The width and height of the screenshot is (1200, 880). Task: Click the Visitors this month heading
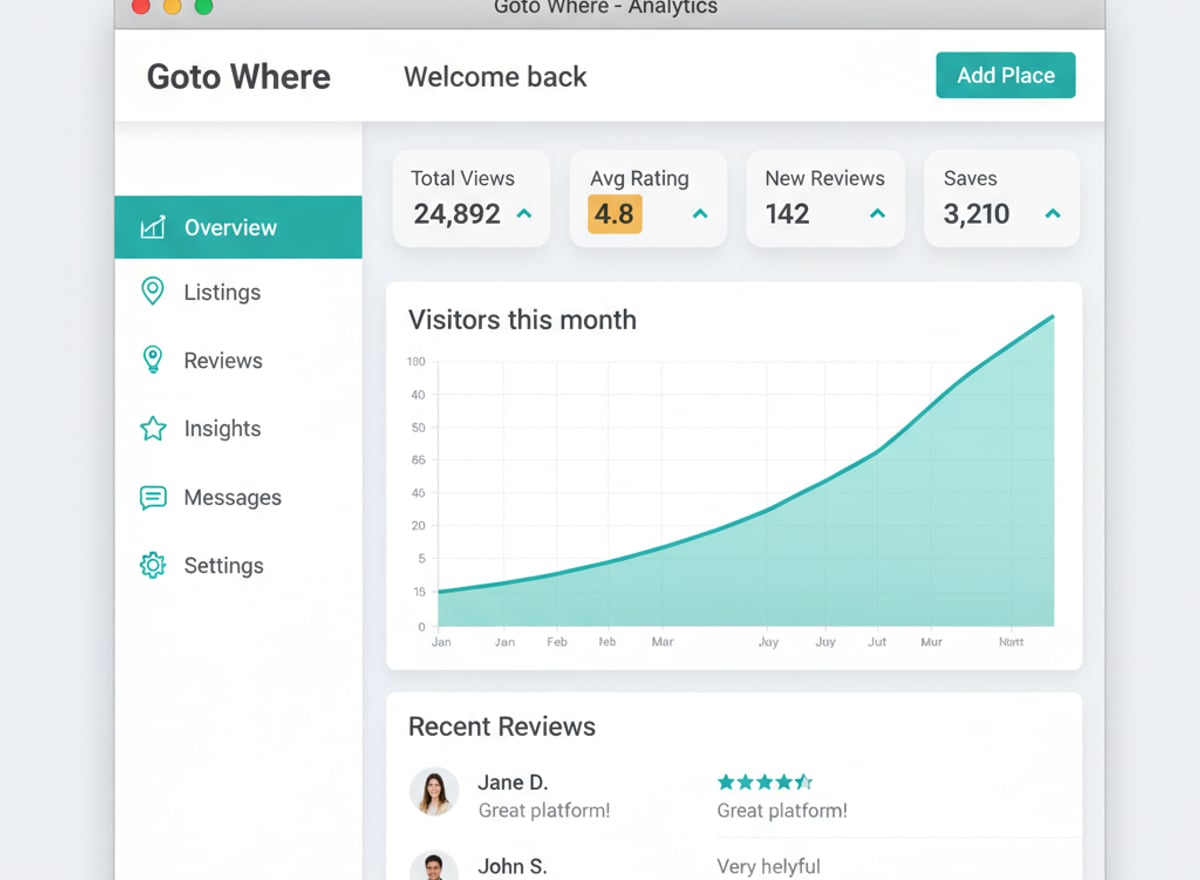click(x=522, y=320)
